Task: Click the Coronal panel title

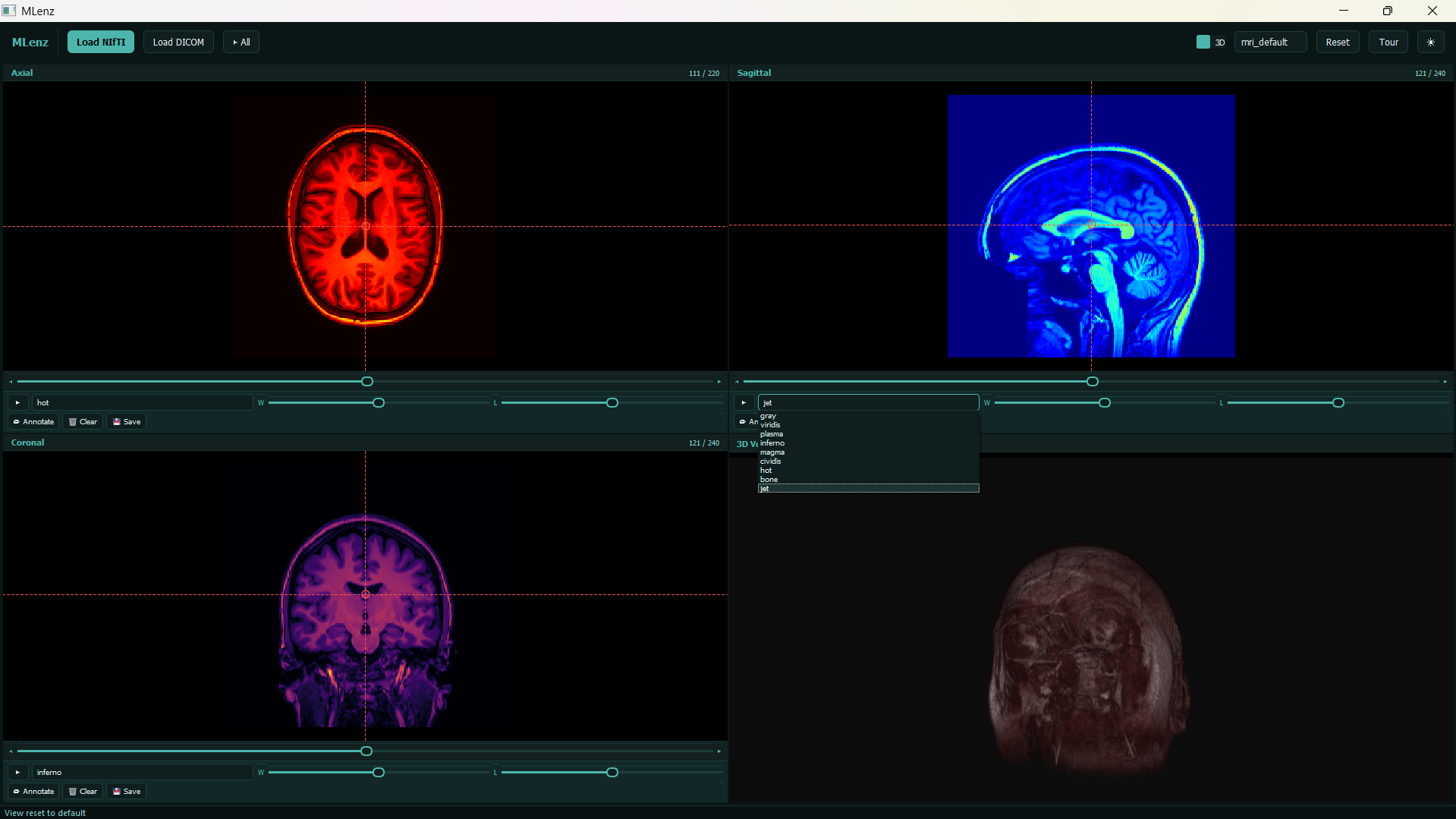Action: 27,443
